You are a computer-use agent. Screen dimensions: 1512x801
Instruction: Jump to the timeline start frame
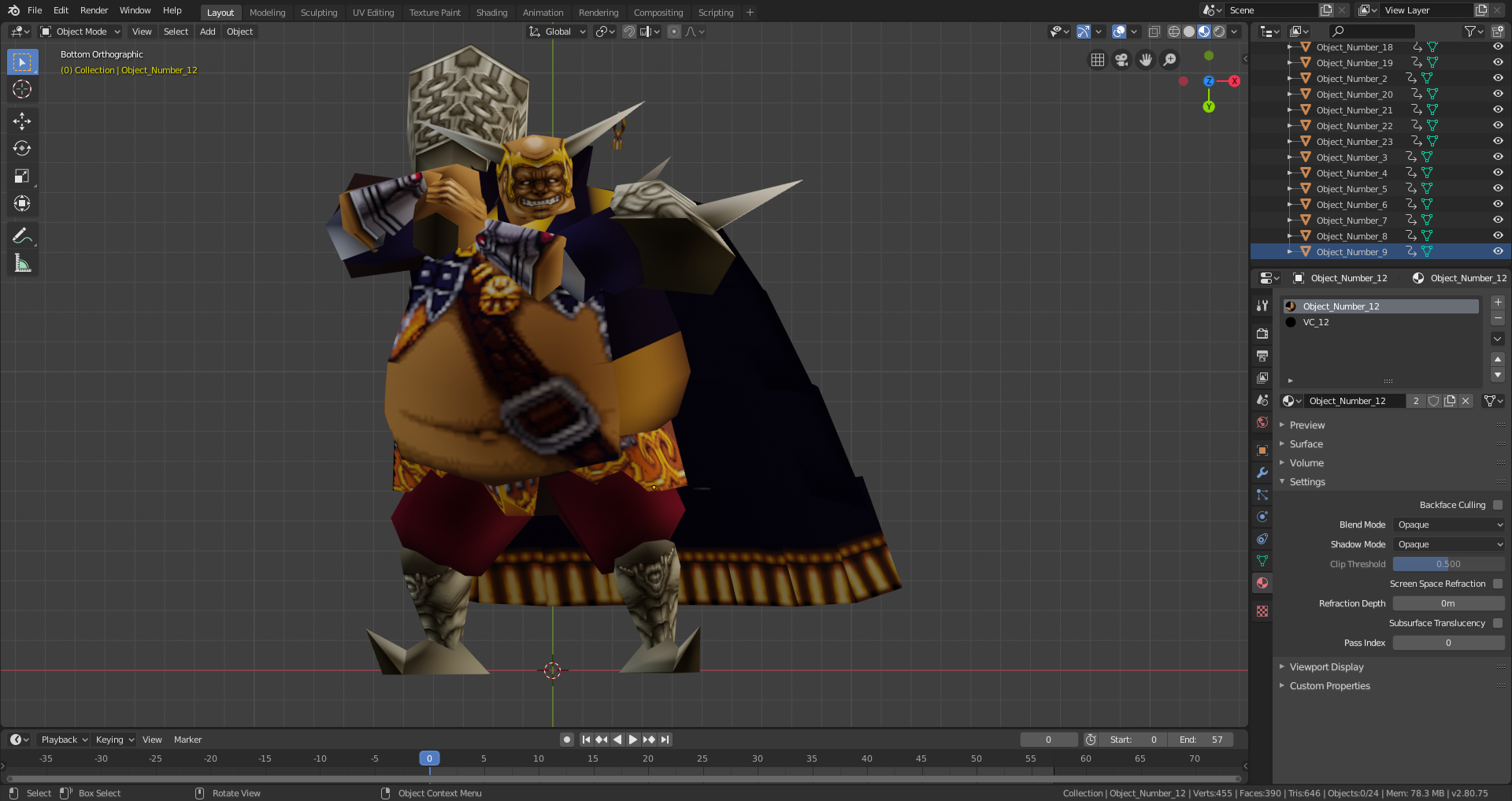[x=586, y=740]
